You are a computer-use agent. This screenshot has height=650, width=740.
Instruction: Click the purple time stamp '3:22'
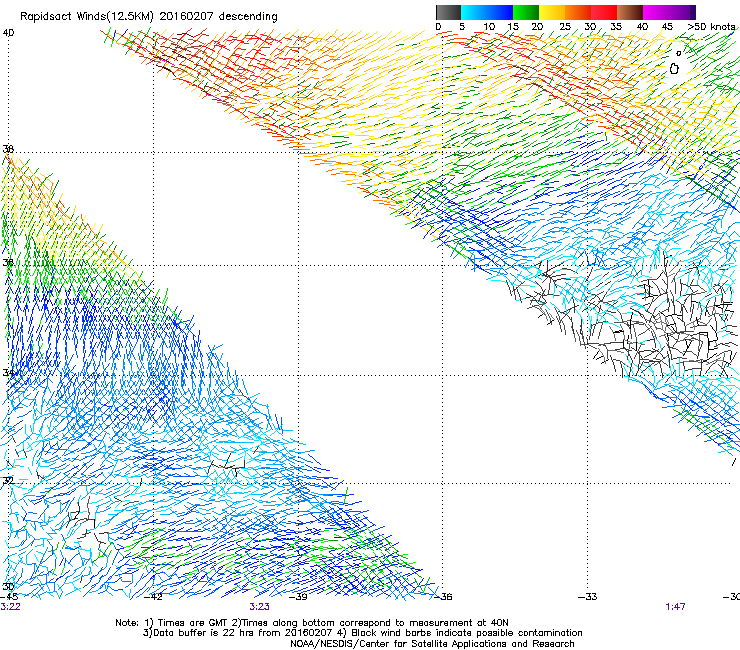pyautogui.click(x=10, y=607)
